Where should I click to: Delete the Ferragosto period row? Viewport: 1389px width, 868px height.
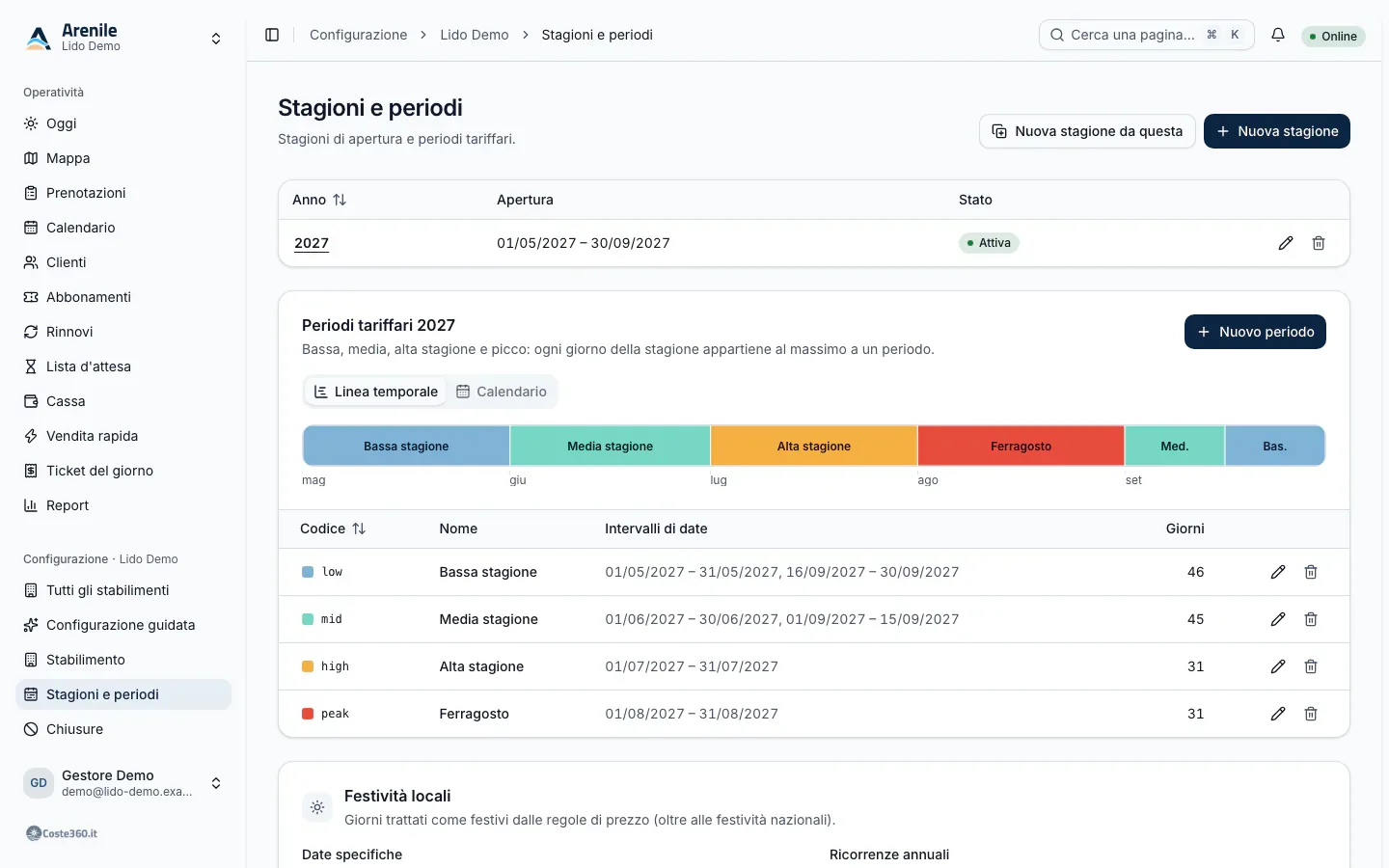[1311, 714]
